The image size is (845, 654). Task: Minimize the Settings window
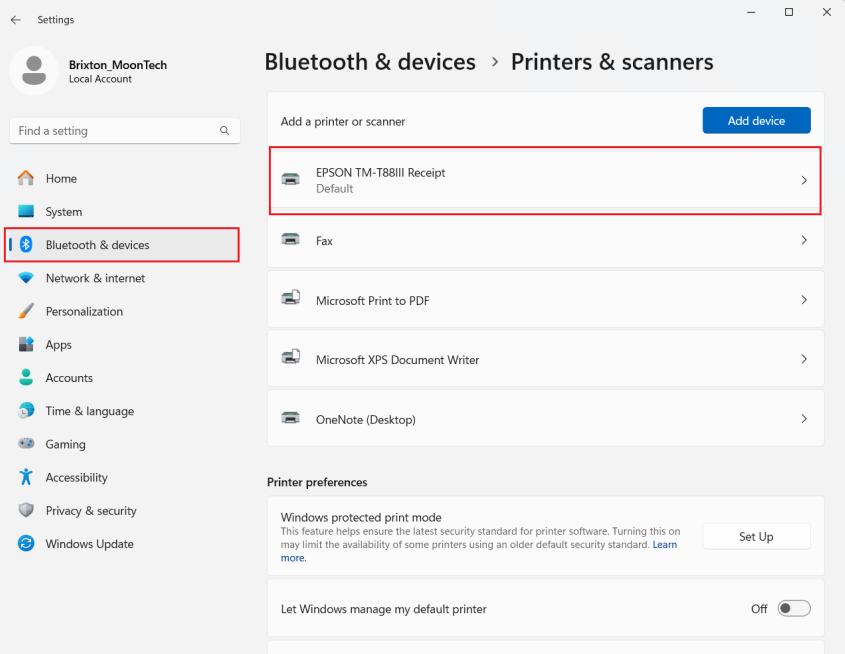pyautogui.click(x=751, y=12)
